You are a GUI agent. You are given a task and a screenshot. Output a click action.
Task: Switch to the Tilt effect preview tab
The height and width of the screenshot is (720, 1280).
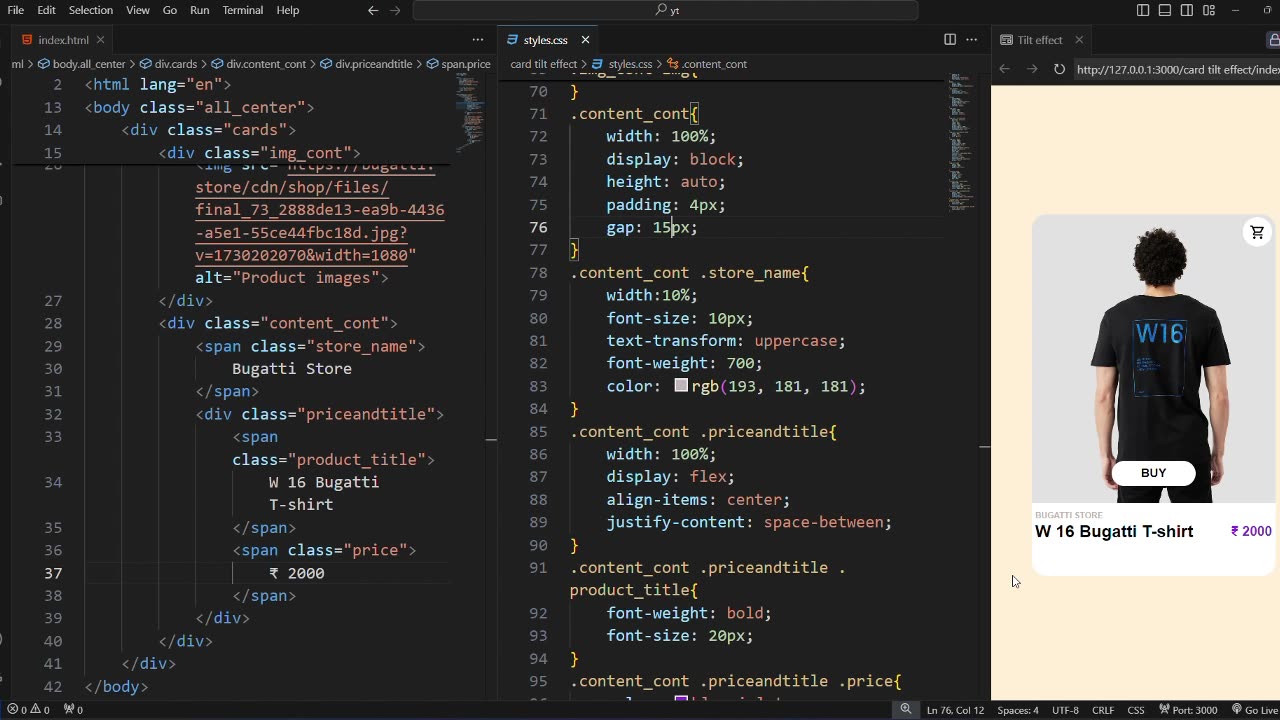click(x=1040, y=40)
